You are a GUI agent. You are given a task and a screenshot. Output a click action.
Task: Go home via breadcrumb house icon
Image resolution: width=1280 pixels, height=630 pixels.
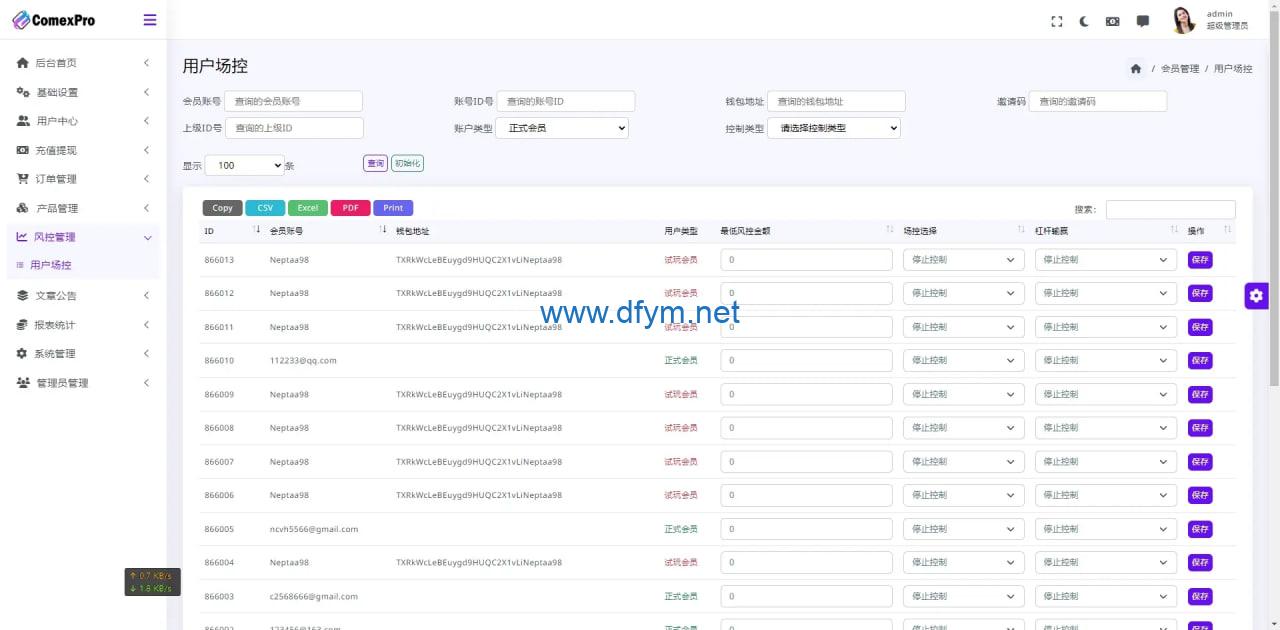pos(1136,69)
